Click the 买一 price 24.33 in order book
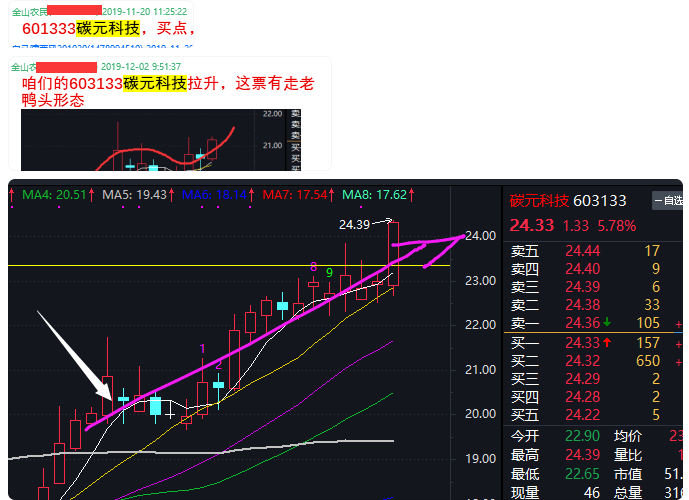The height and width of the screenshot is (500, 689). point(582,343)
